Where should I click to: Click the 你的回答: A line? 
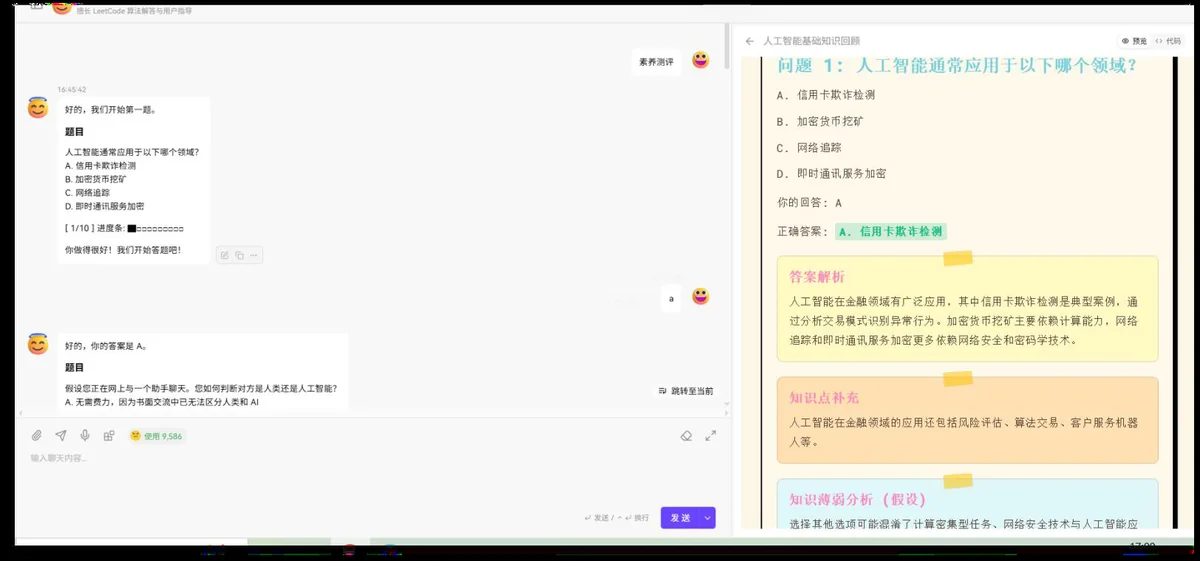809,203
